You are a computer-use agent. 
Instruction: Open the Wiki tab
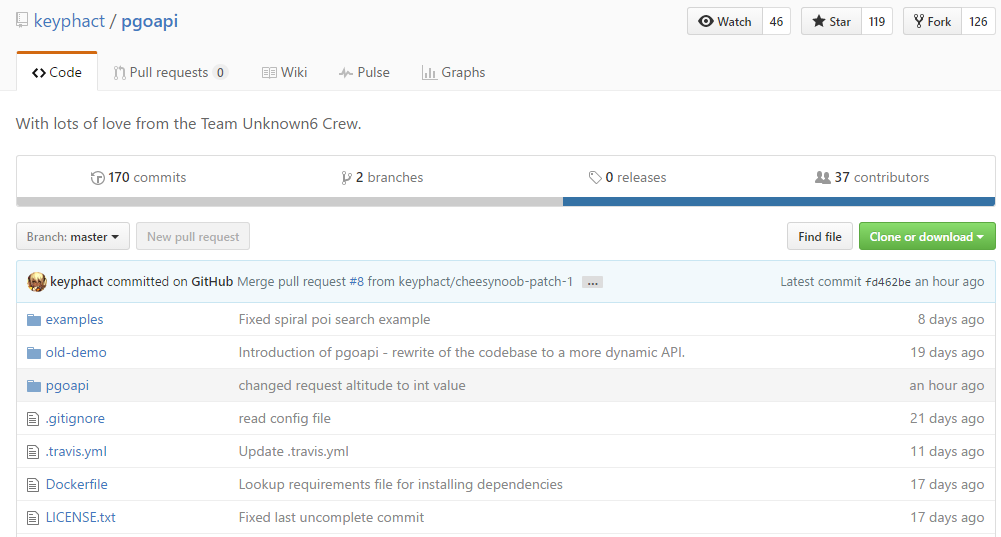(x=284, y=73)
